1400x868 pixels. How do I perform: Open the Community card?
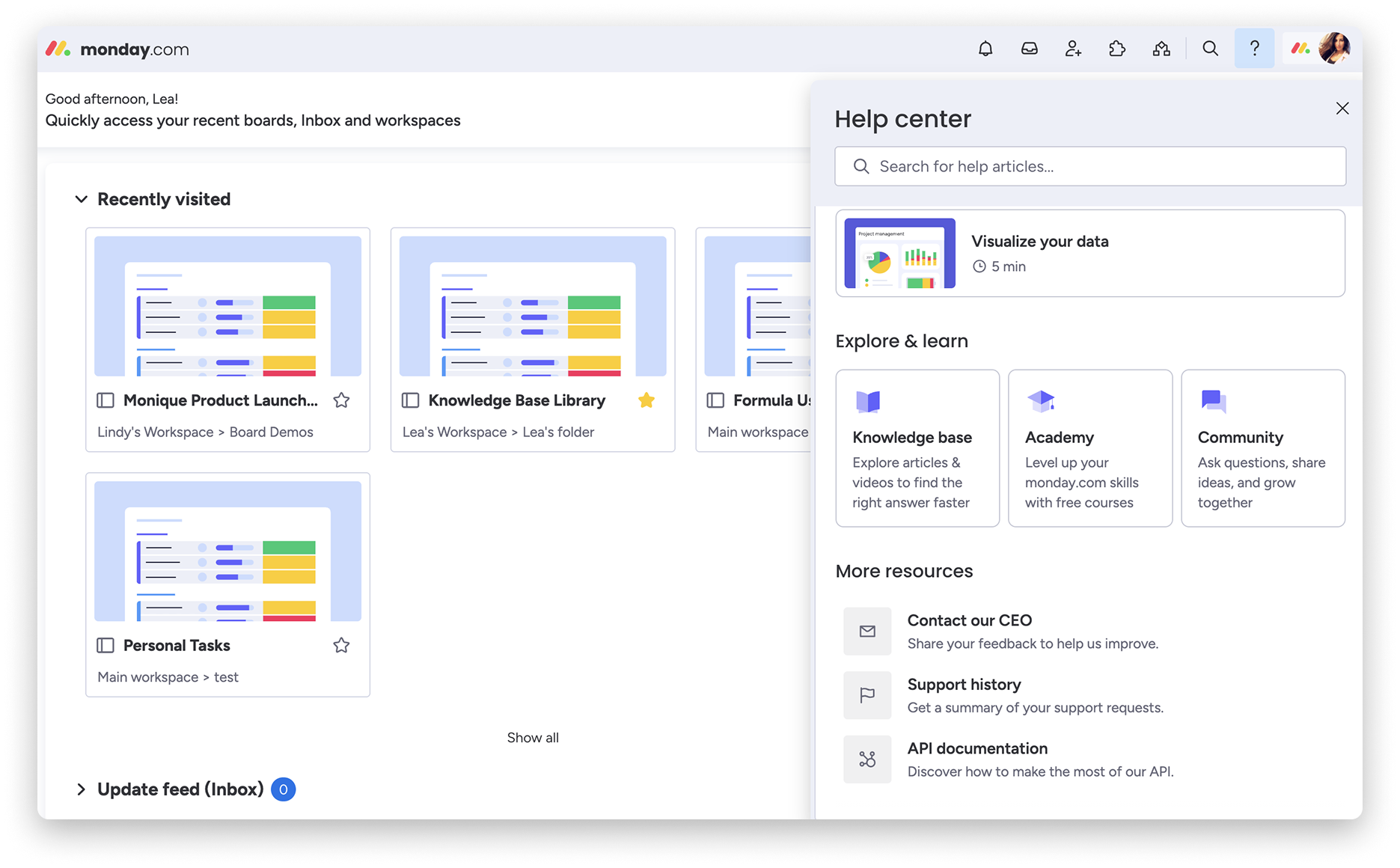1263,448
